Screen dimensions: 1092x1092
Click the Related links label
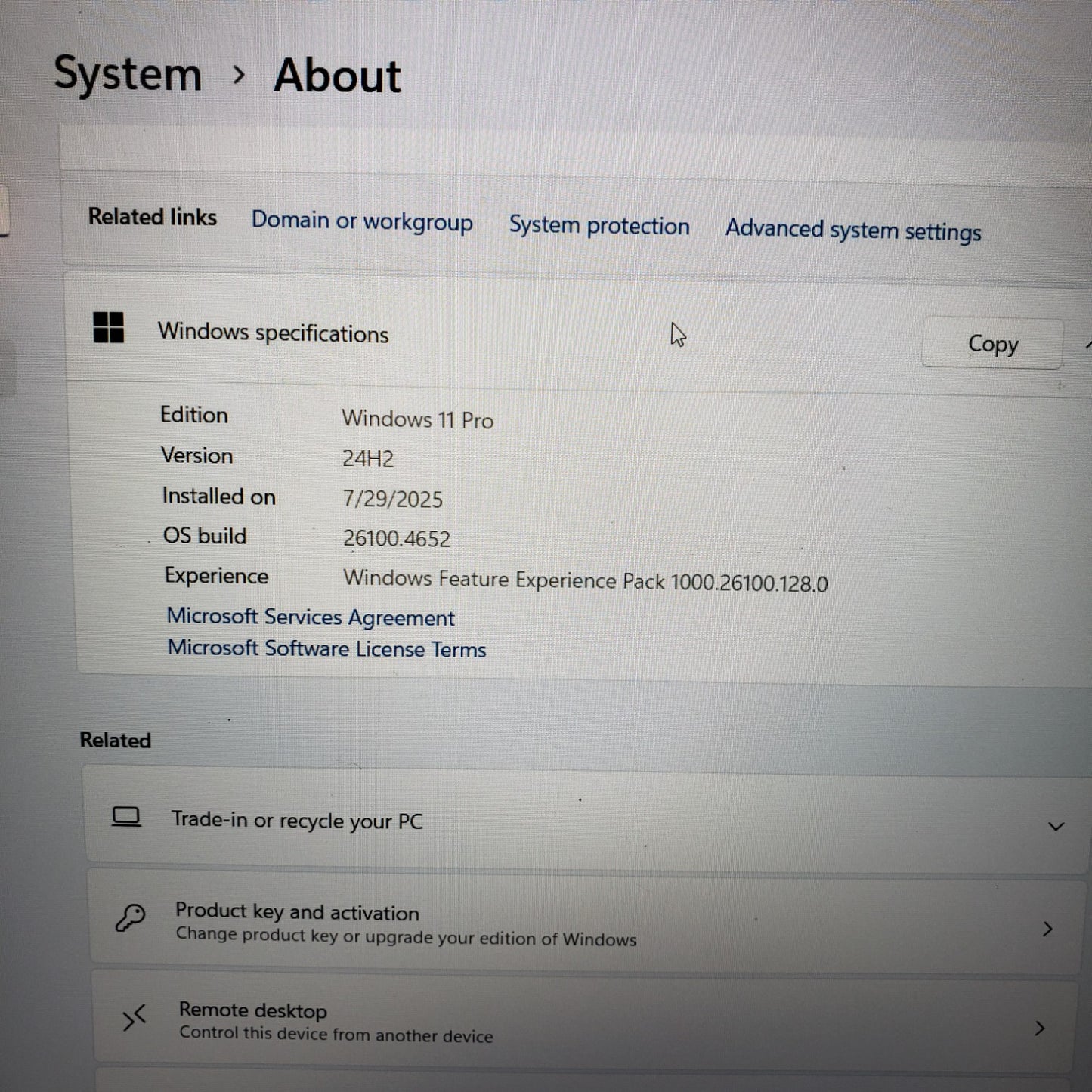(x=153, y=217)
